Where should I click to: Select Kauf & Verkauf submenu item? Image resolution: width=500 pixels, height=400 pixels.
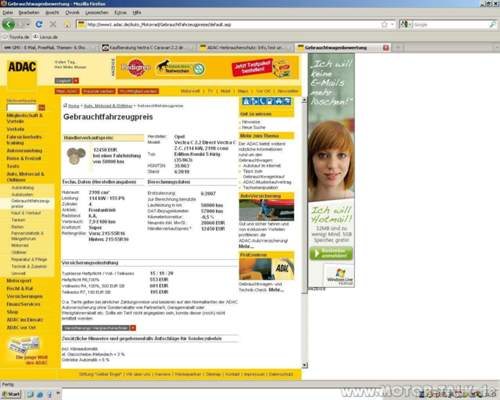[26, 213]
